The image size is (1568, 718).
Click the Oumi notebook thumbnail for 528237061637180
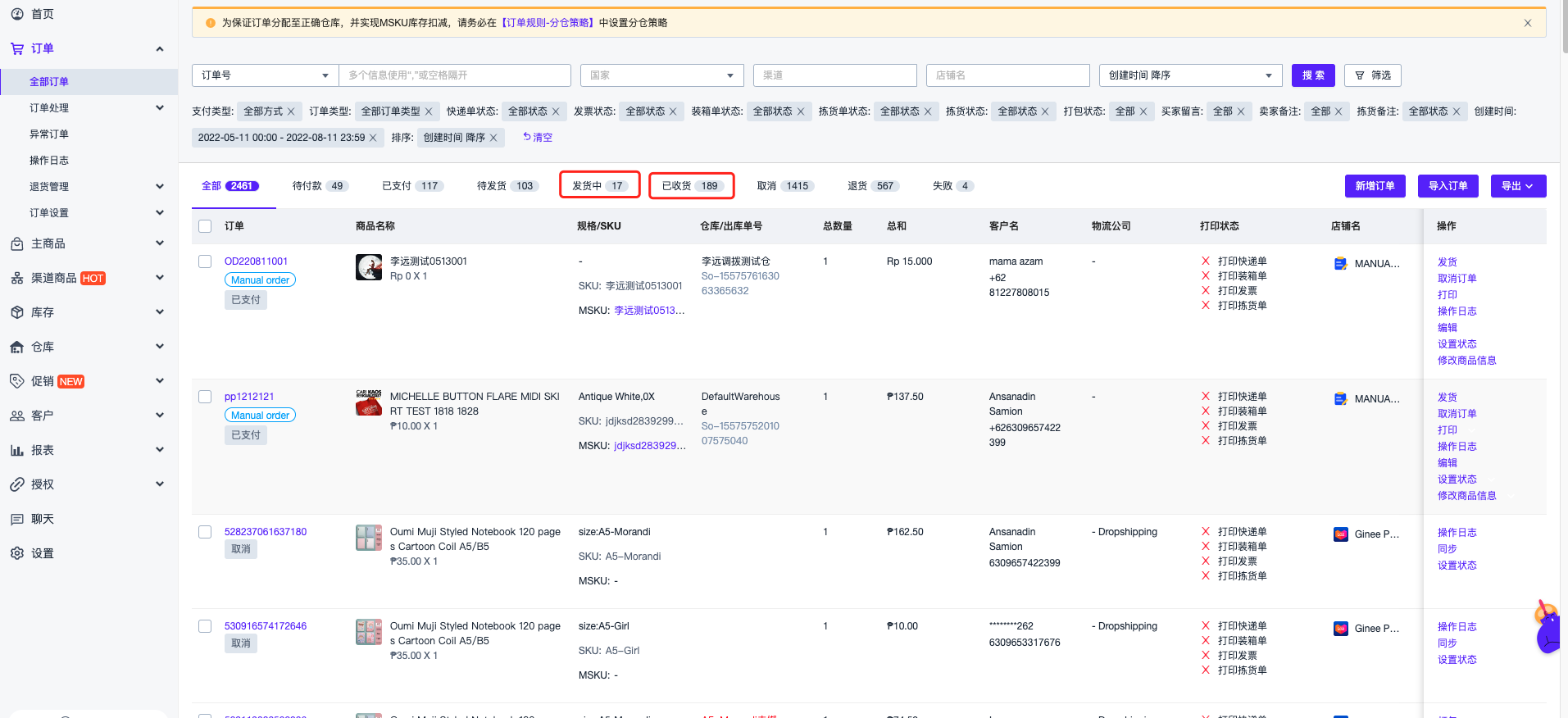pos(369,538)
